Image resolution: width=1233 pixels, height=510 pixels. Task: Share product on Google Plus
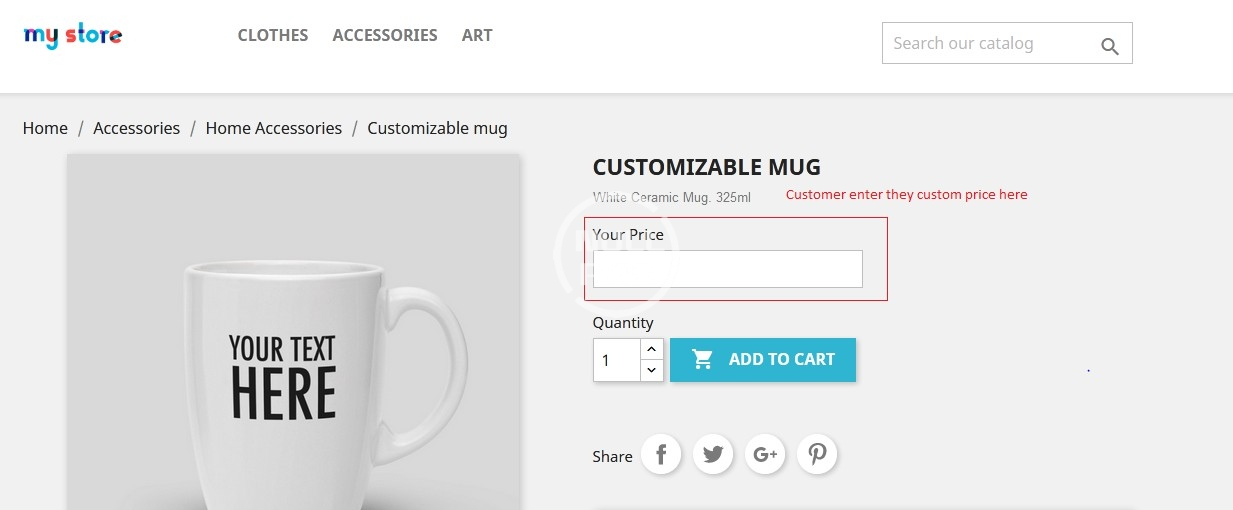point(765,455)
